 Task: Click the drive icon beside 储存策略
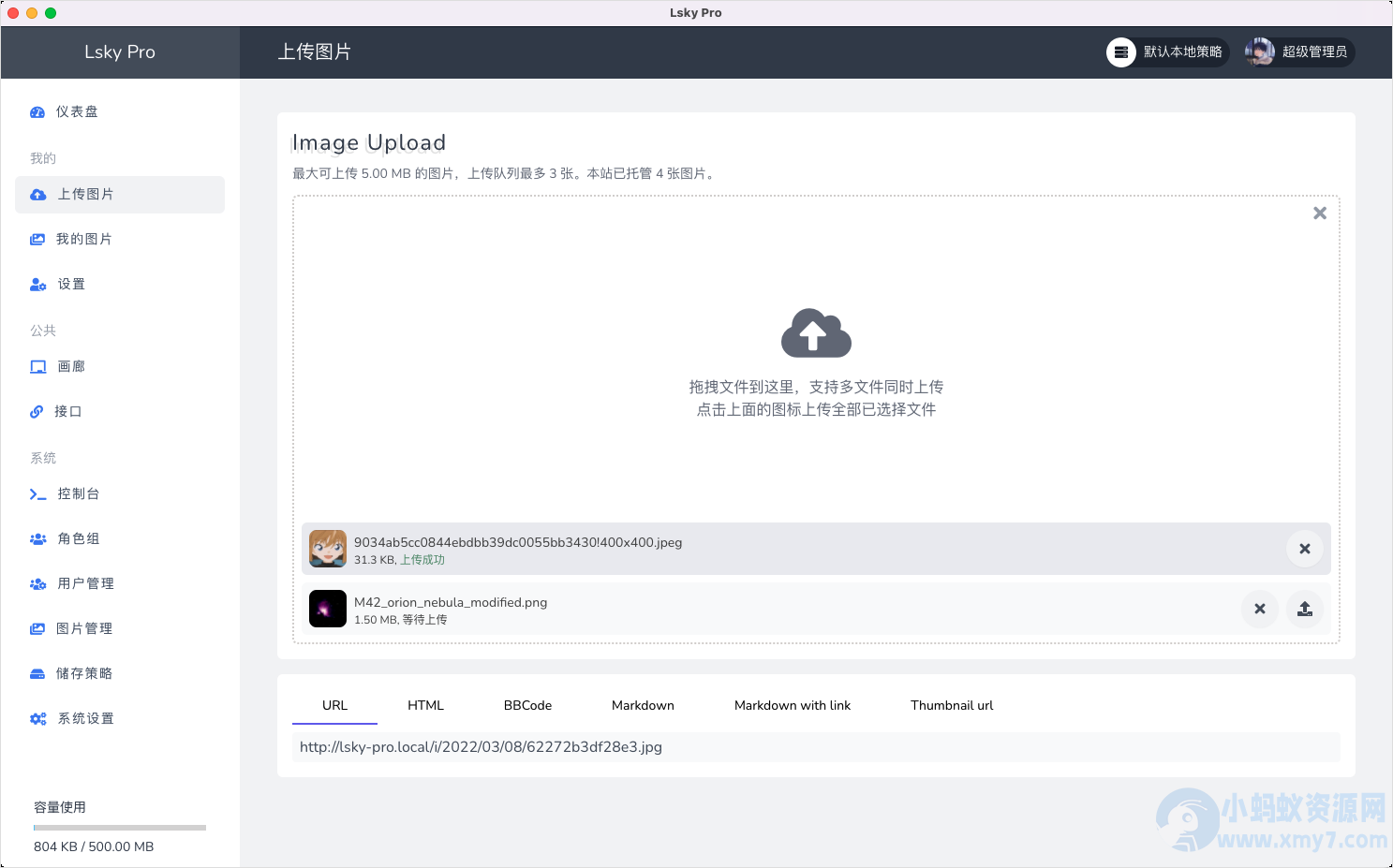pos(37,674)
